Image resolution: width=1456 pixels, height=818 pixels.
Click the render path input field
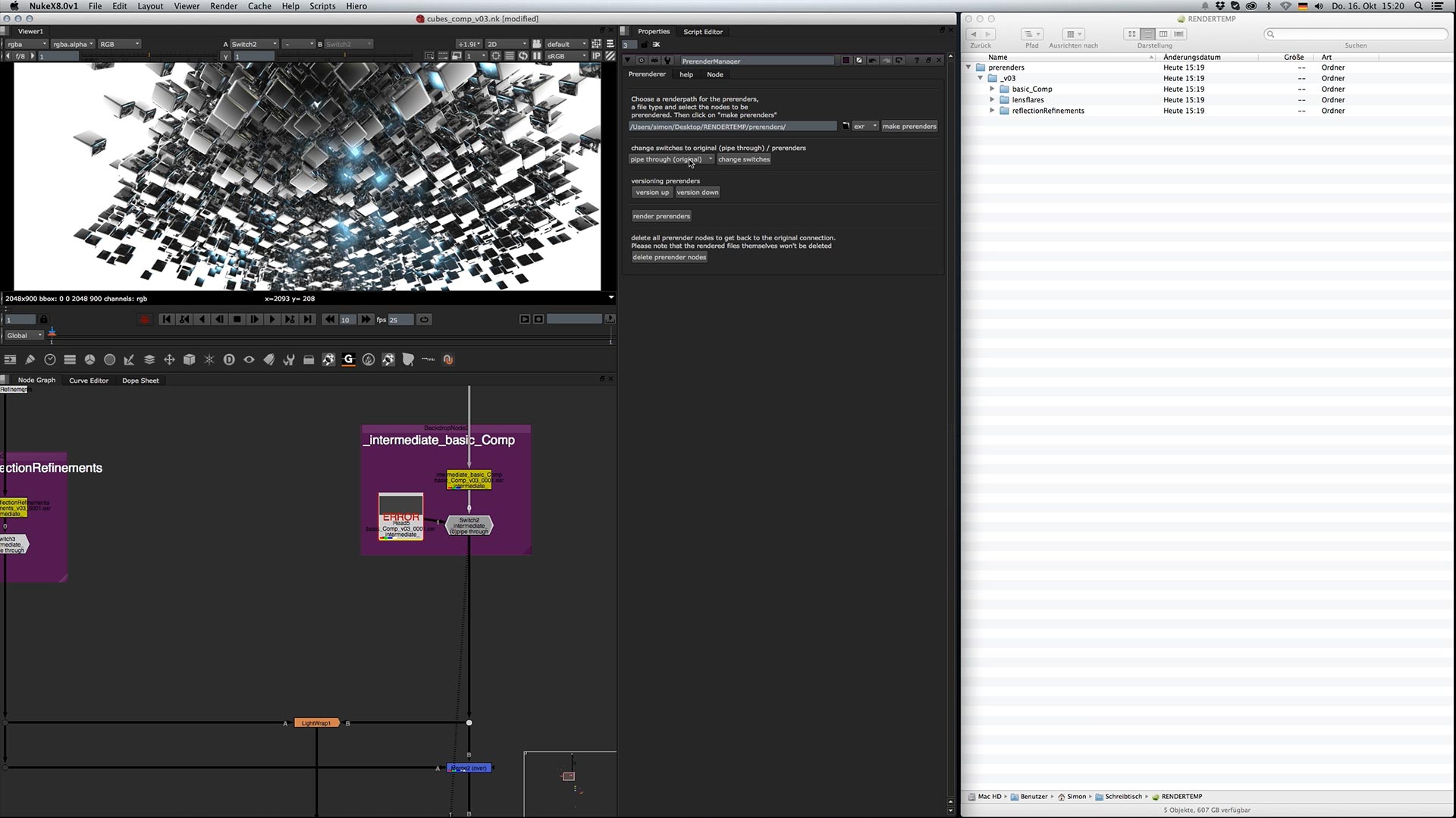pyautogui.click(x=732, y=127)
